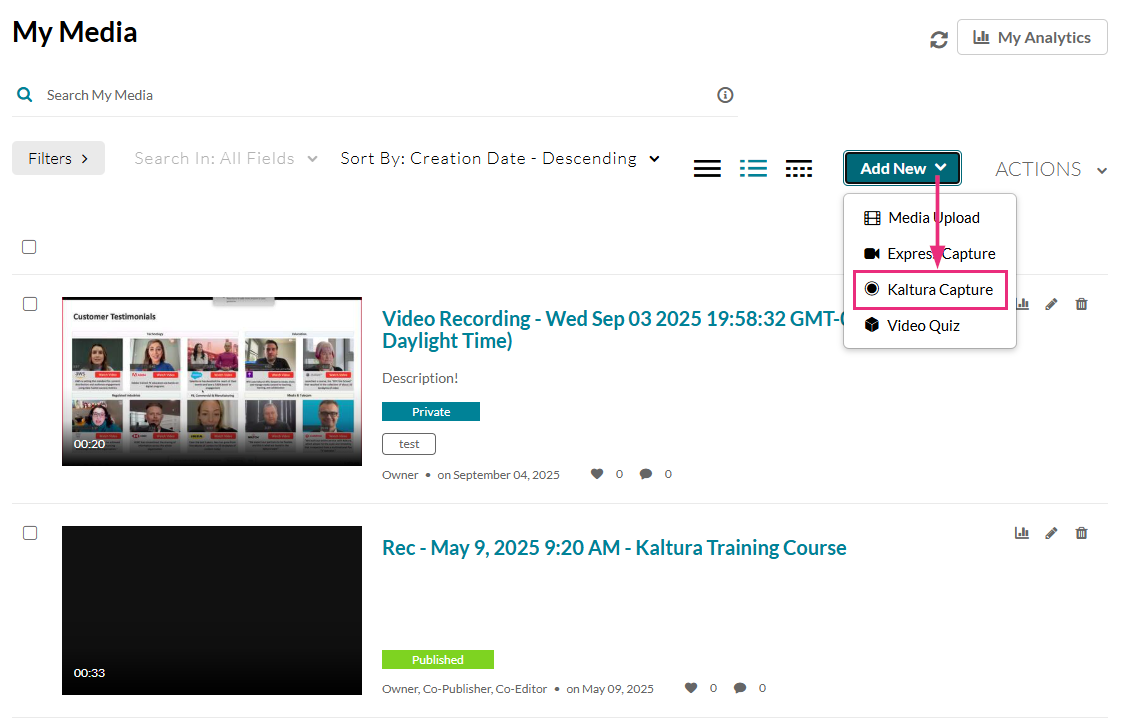This screenshot has height=728, width=1126.
Task: Open Video Recording - Wed Sep 03 title
Action: pos(613,330)
